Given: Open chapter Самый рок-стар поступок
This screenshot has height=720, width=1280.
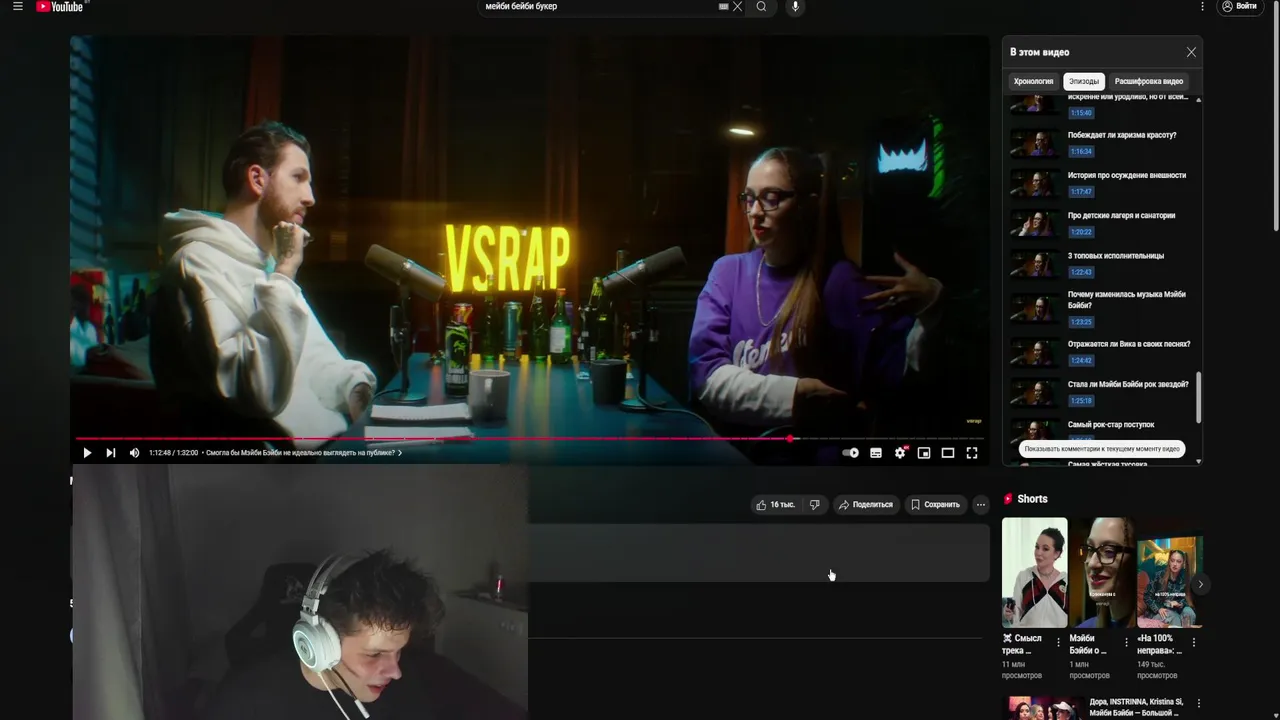Looking at the screenshot, I should pyautogui.click(x=1111, y=424).
